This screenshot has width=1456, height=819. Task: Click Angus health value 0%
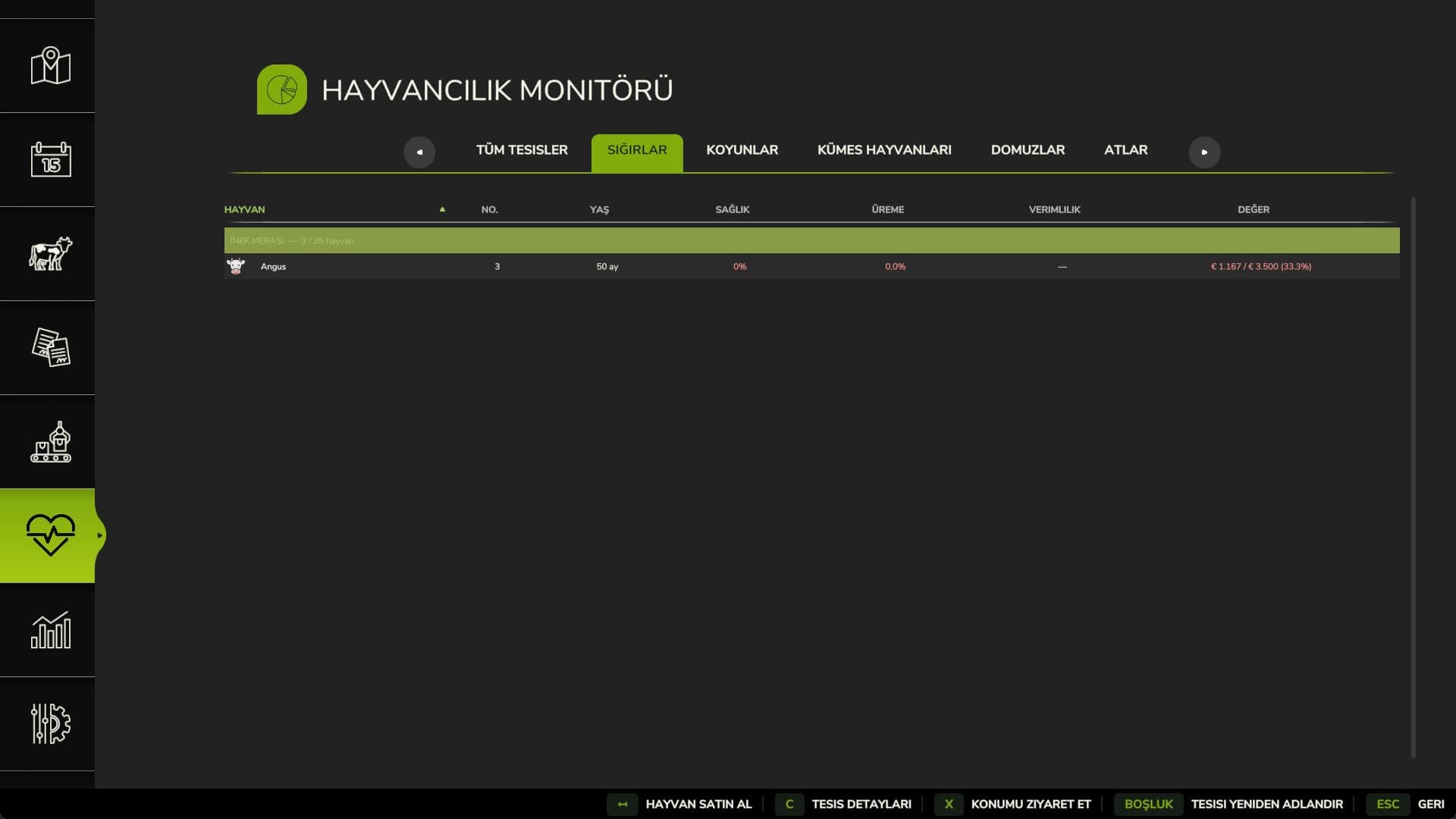coord(739,266)
